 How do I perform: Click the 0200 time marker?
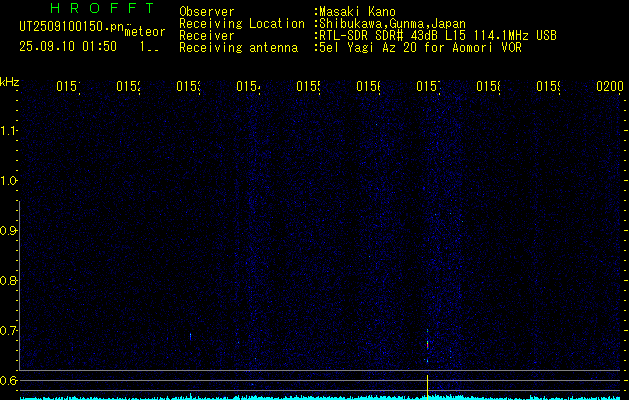610,86
